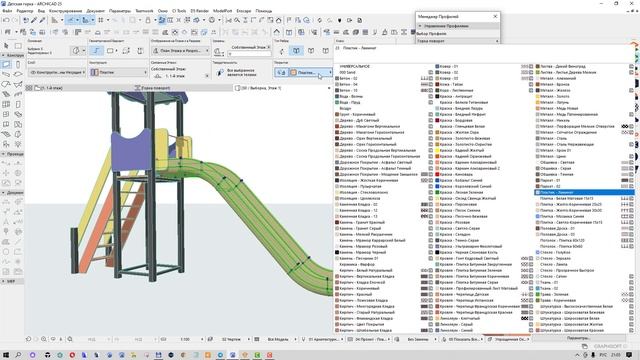Click the offset input field under Собственный Этаж
This screenshot has height=360, width=640.
tap(249, 54)
